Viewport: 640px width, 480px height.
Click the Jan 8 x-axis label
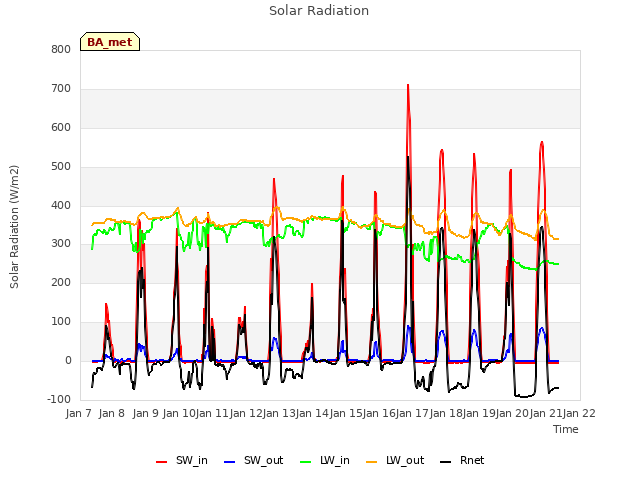[x=112, y=413]
